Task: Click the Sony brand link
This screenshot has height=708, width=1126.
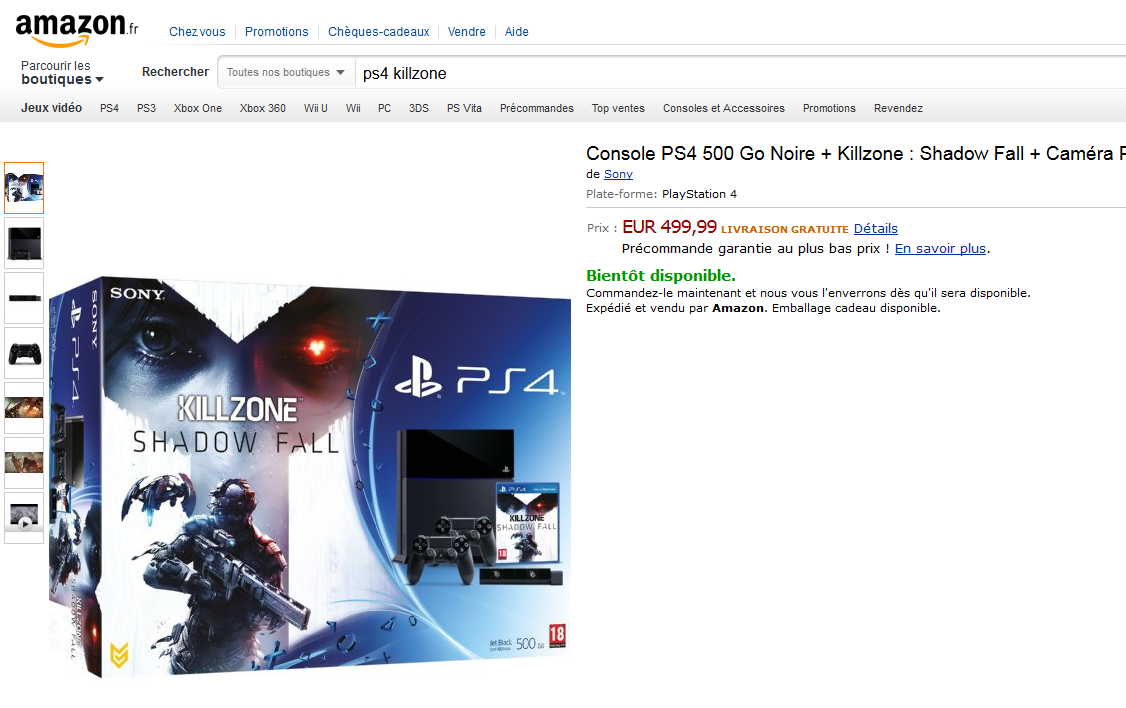Action: tap(618, 174)
